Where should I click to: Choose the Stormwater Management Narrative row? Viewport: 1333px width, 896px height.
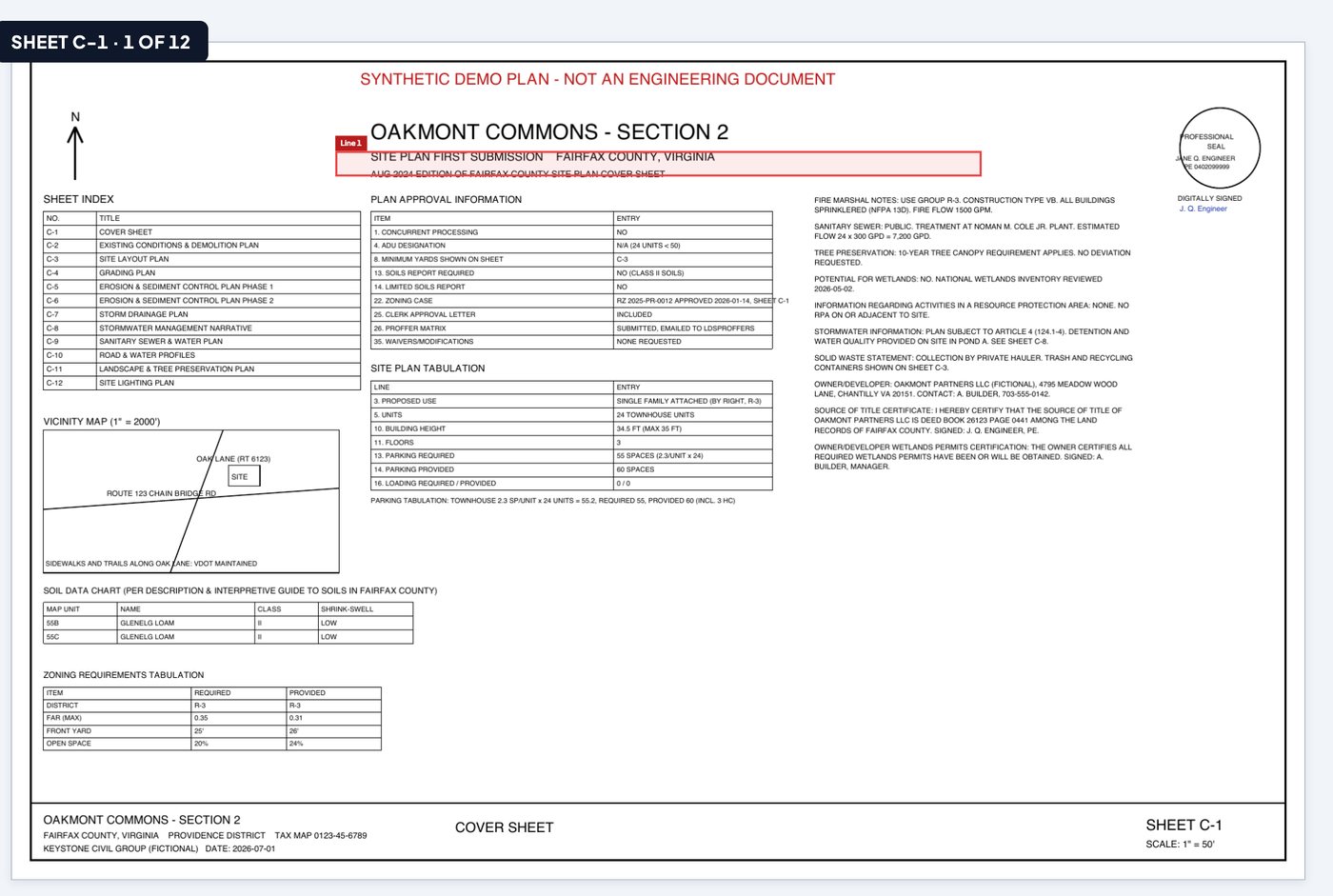click(202, 328)
